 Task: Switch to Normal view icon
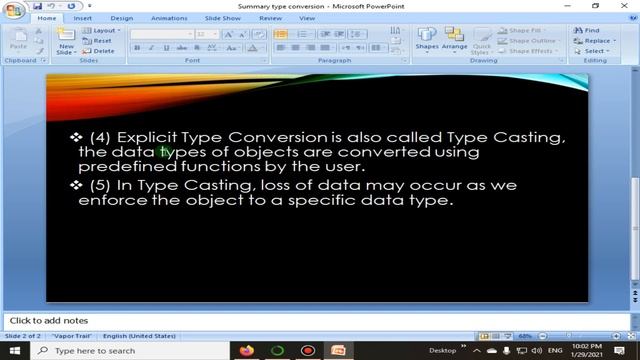pyautogui.click(x=484, y=336)
